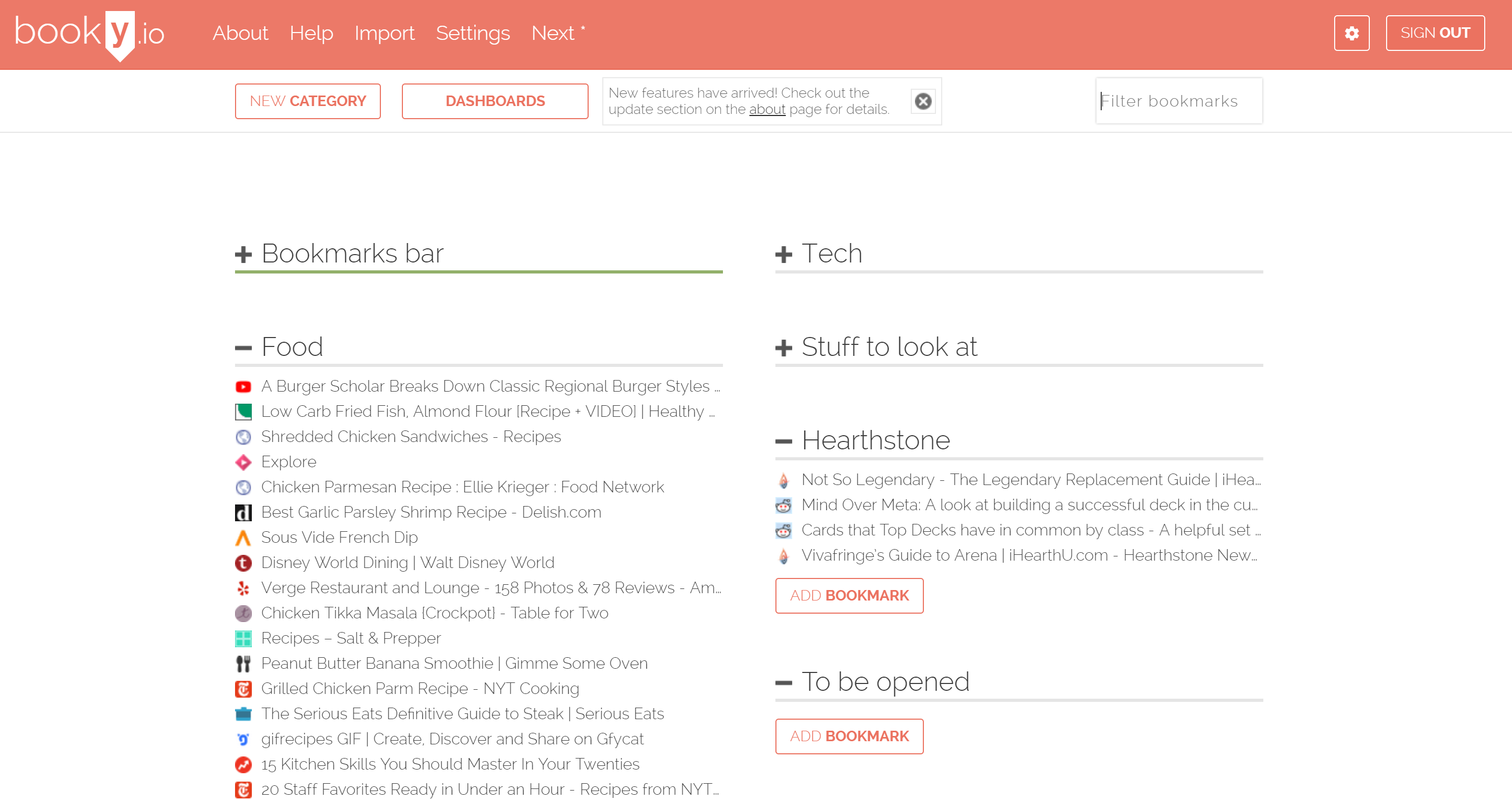The width and height of the screenshot is (1512, 800).
Task: Open Settings from the top navigation
Action: point(473,33)
